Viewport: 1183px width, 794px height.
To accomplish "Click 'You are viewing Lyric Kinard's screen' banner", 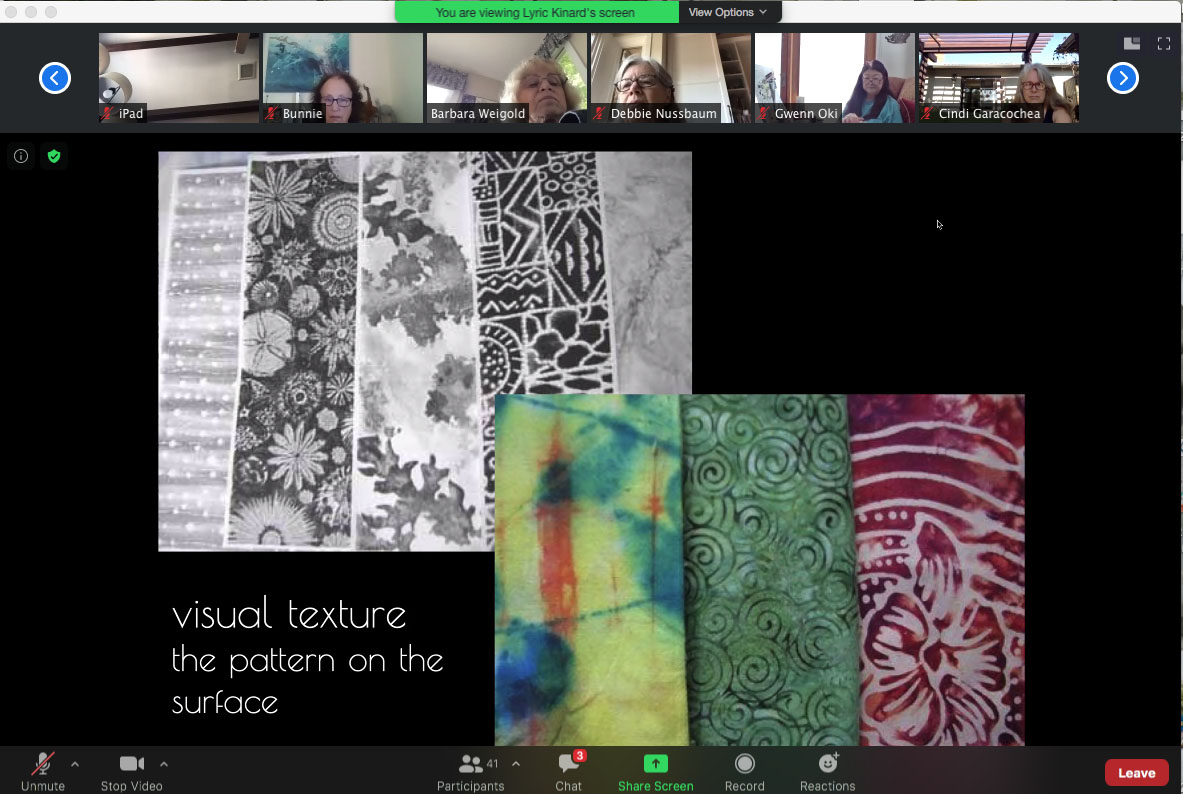I will point(536,12).
